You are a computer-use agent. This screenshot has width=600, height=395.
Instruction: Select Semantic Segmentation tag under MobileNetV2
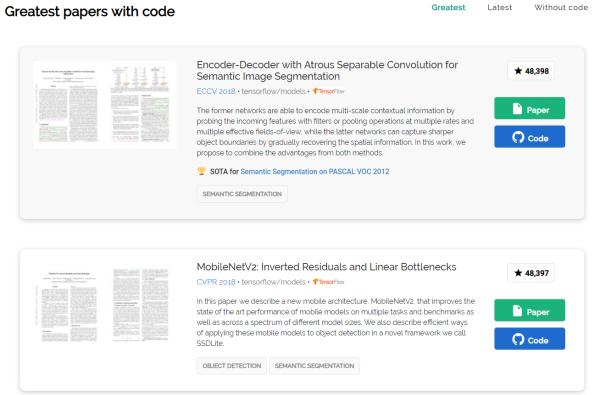(x=314, y=366)
